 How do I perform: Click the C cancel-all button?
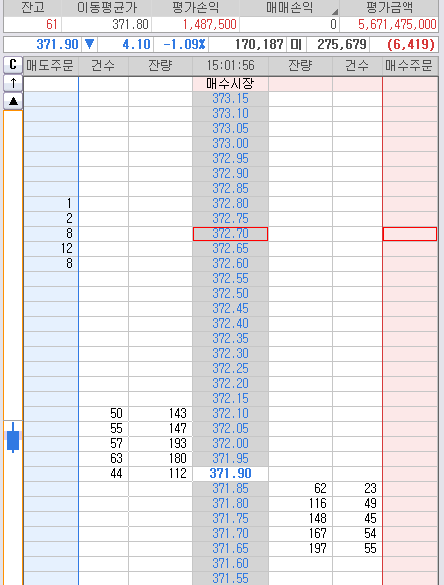(x=13, y=65)
